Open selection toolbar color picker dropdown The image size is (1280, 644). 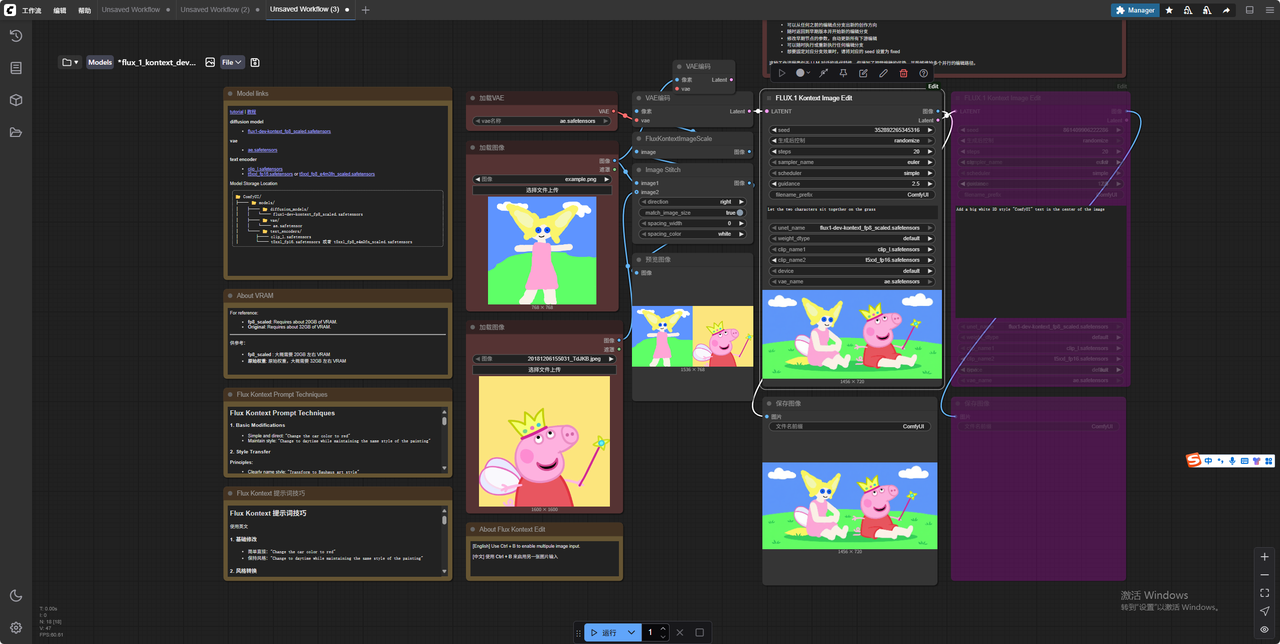(803, 73)
